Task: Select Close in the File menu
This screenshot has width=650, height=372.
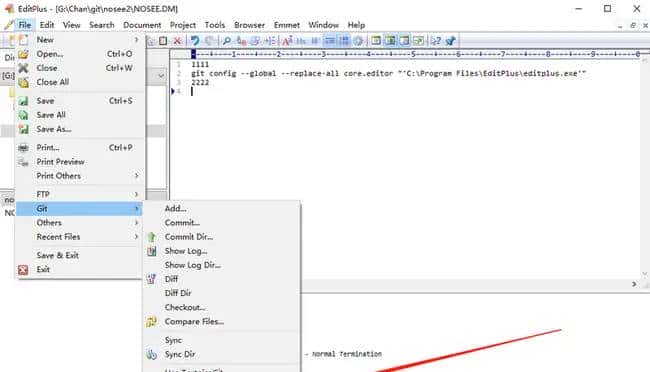Action: tap(79, 68)
